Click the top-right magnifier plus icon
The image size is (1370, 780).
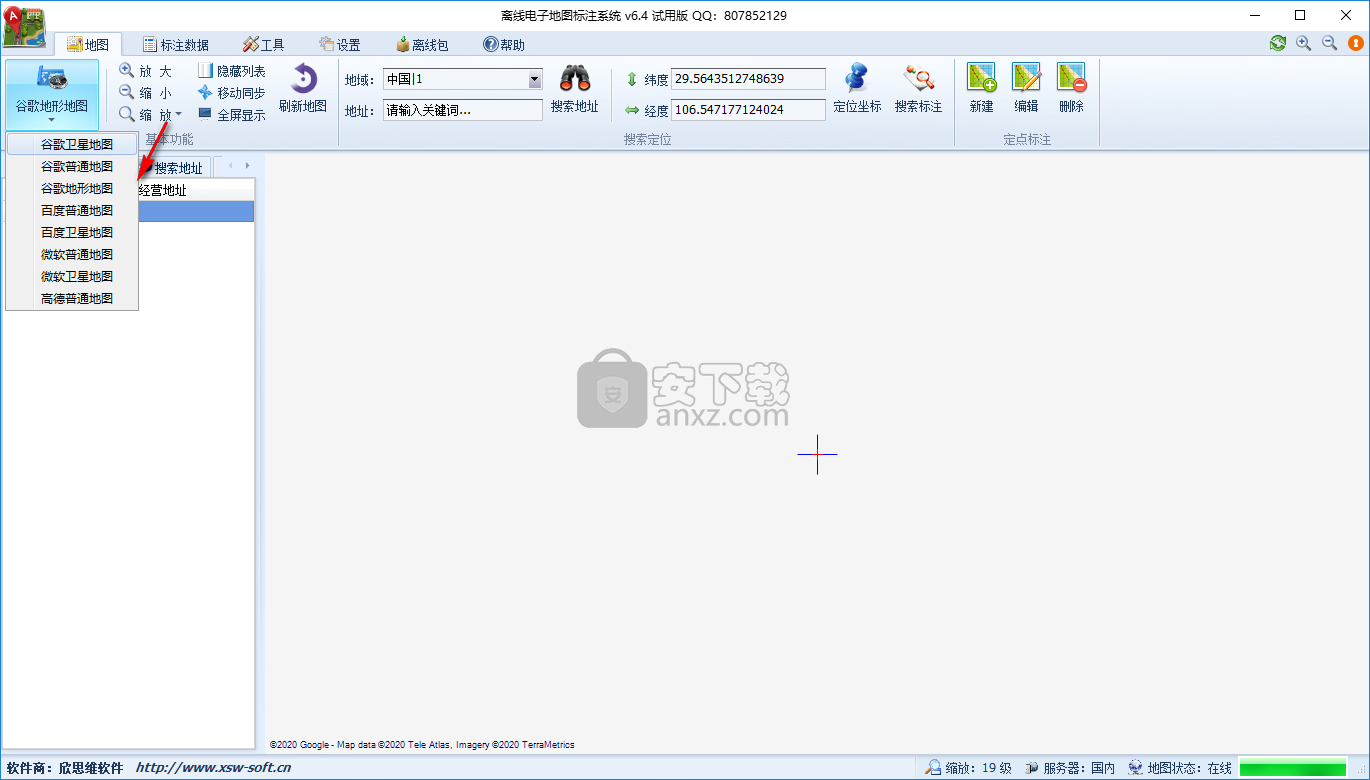(1303, 43)
